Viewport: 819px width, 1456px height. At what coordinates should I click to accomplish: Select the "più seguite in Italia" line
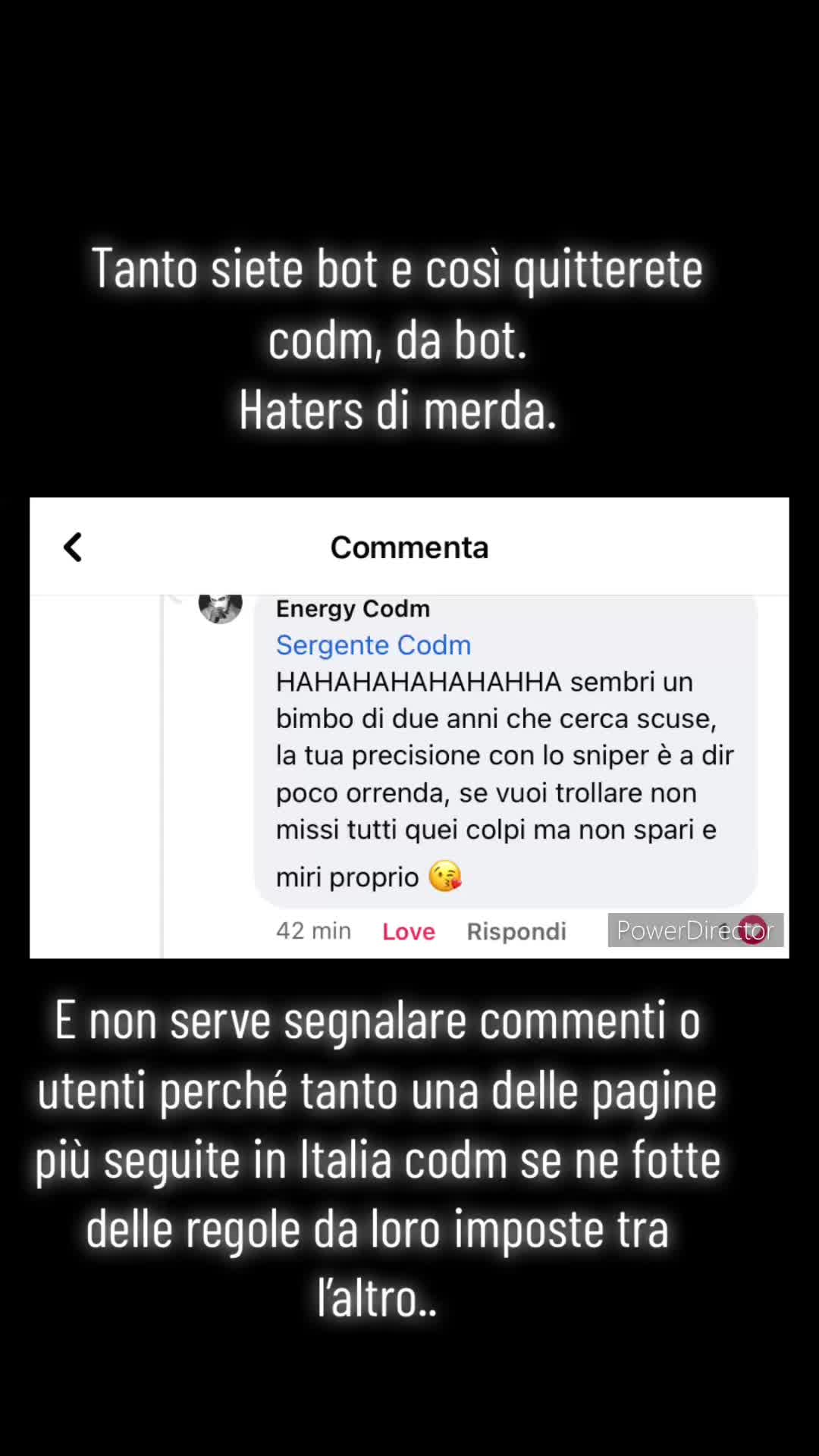[378, 1160]
